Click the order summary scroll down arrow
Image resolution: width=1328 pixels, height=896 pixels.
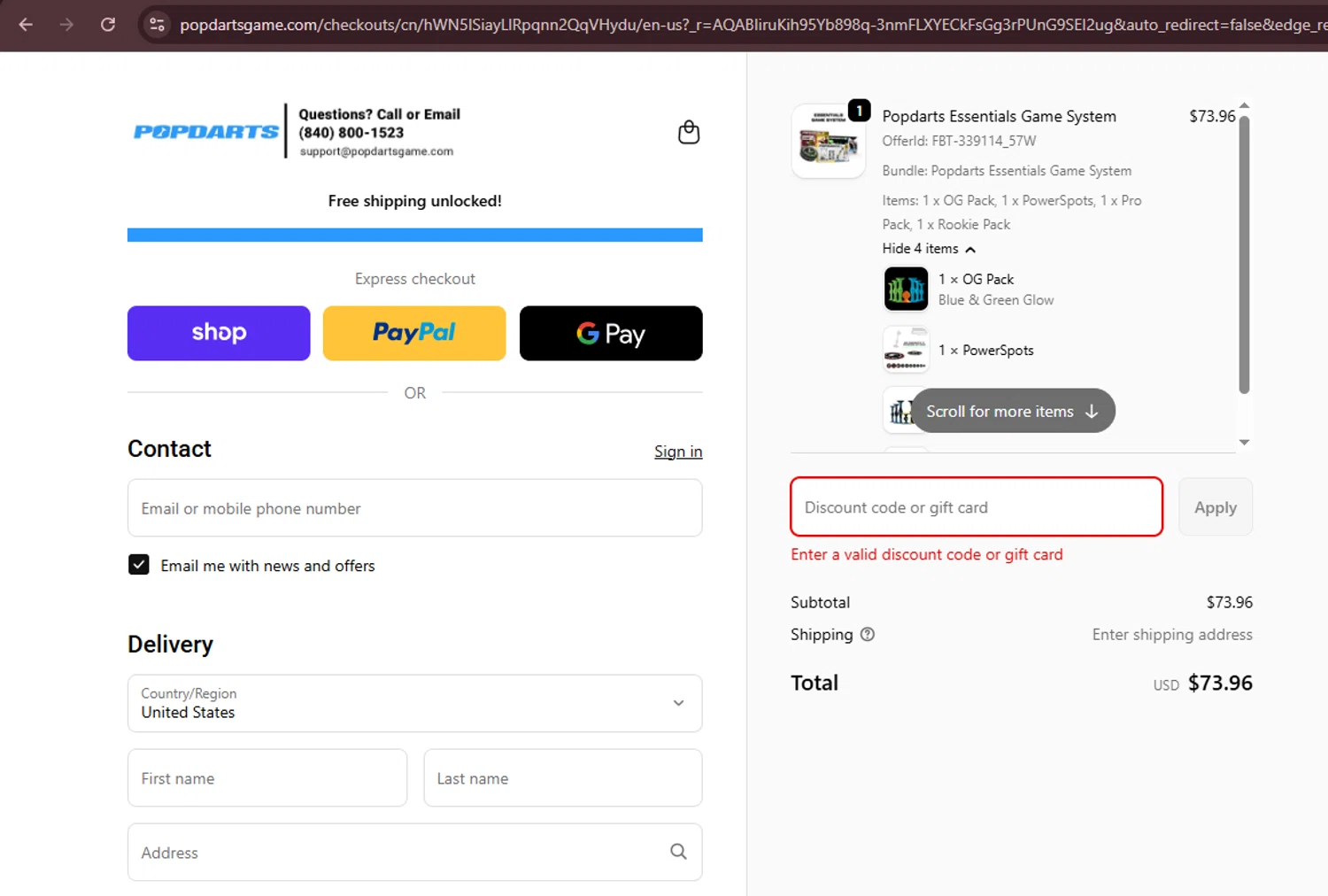coord(1244,442)
